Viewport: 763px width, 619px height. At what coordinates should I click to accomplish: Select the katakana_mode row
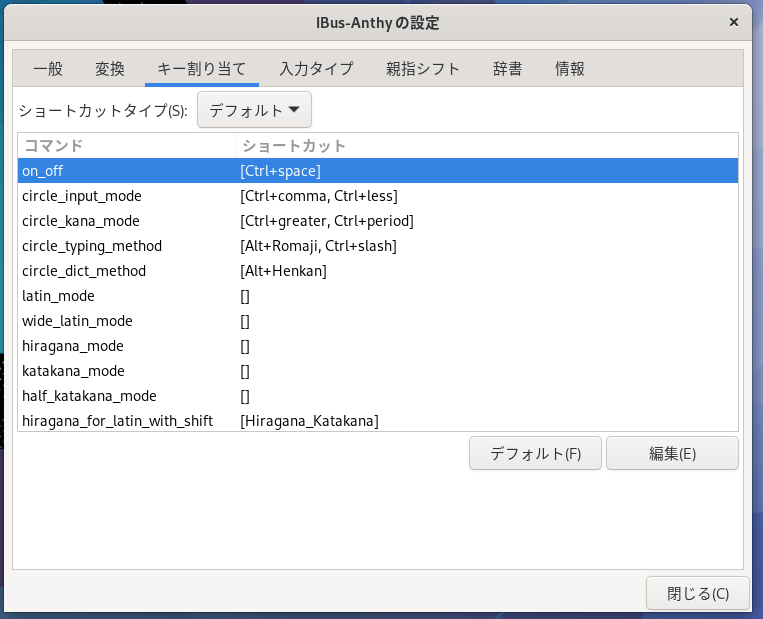pos(378,371)
